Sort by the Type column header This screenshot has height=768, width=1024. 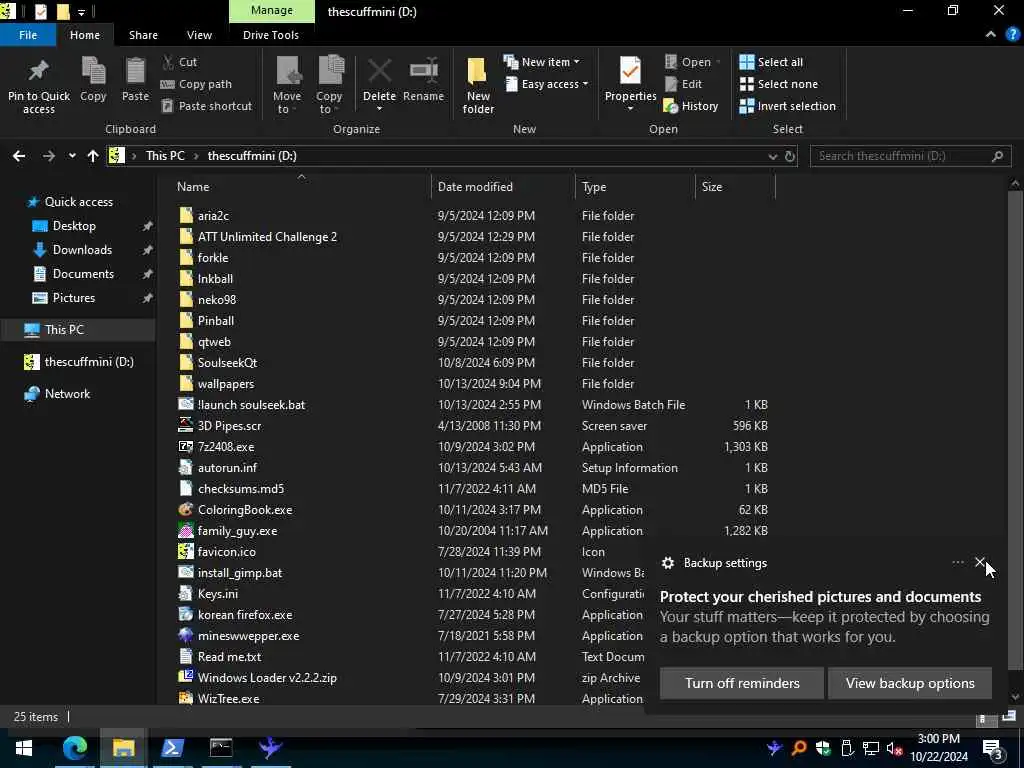point(635,187)
